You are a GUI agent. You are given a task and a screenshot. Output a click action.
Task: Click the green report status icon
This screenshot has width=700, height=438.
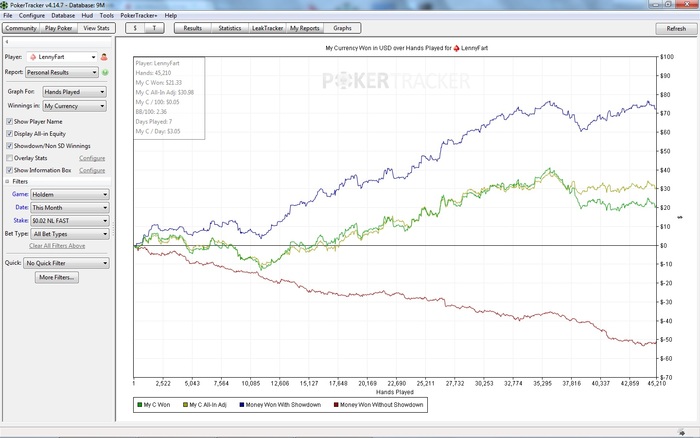[105, 72]
